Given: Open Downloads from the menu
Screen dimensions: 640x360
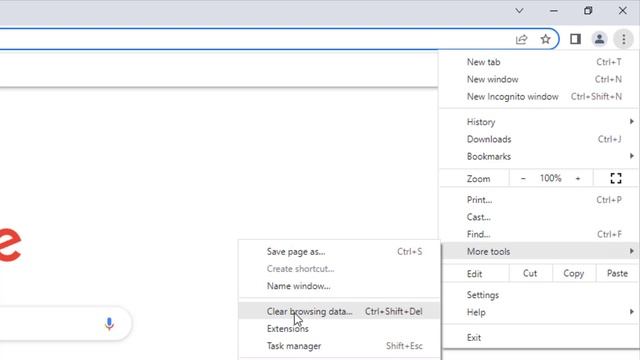Looking at the screenshot, I should point(539,139).
